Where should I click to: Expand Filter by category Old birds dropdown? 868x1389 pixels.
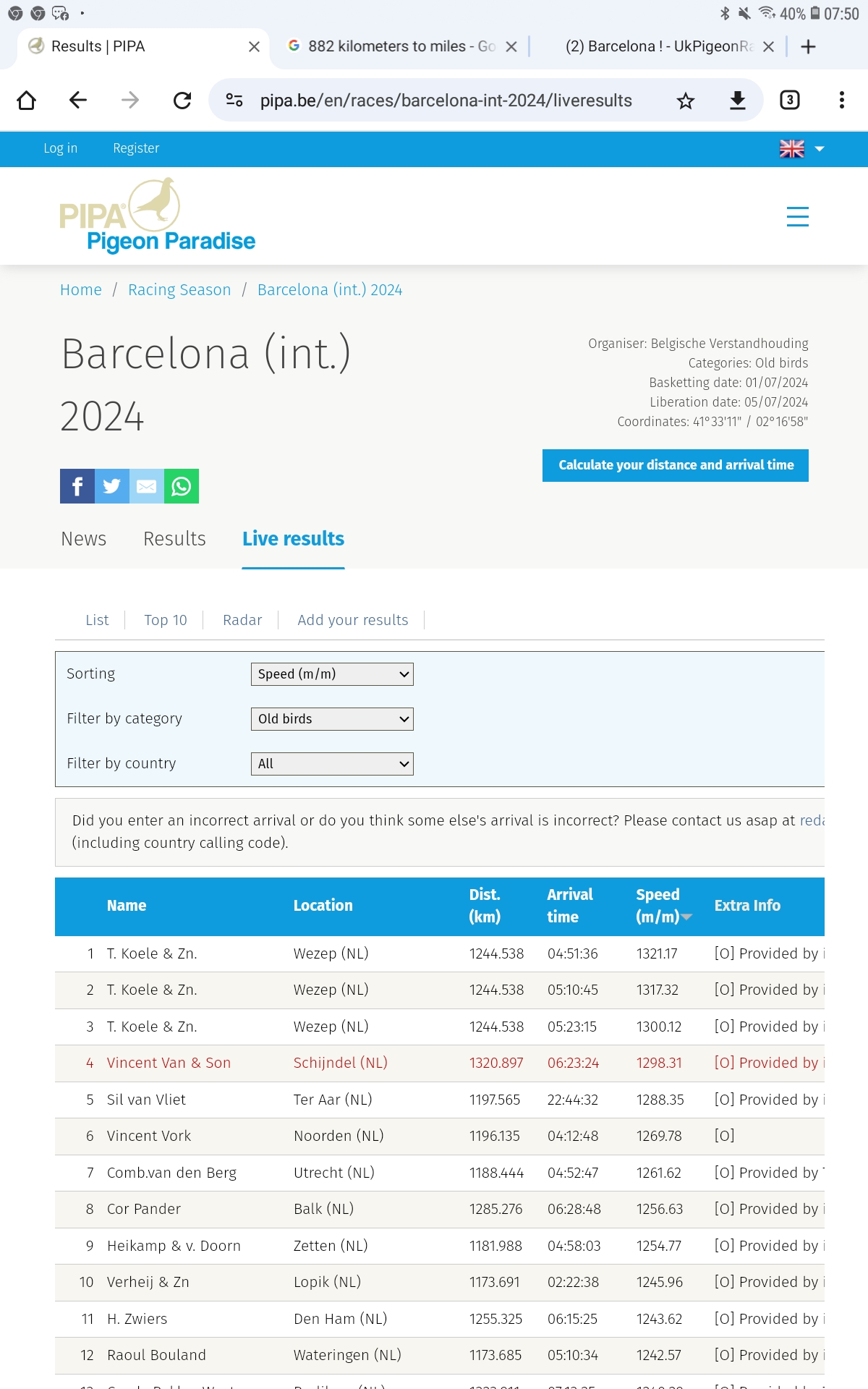tap(332, 719)
